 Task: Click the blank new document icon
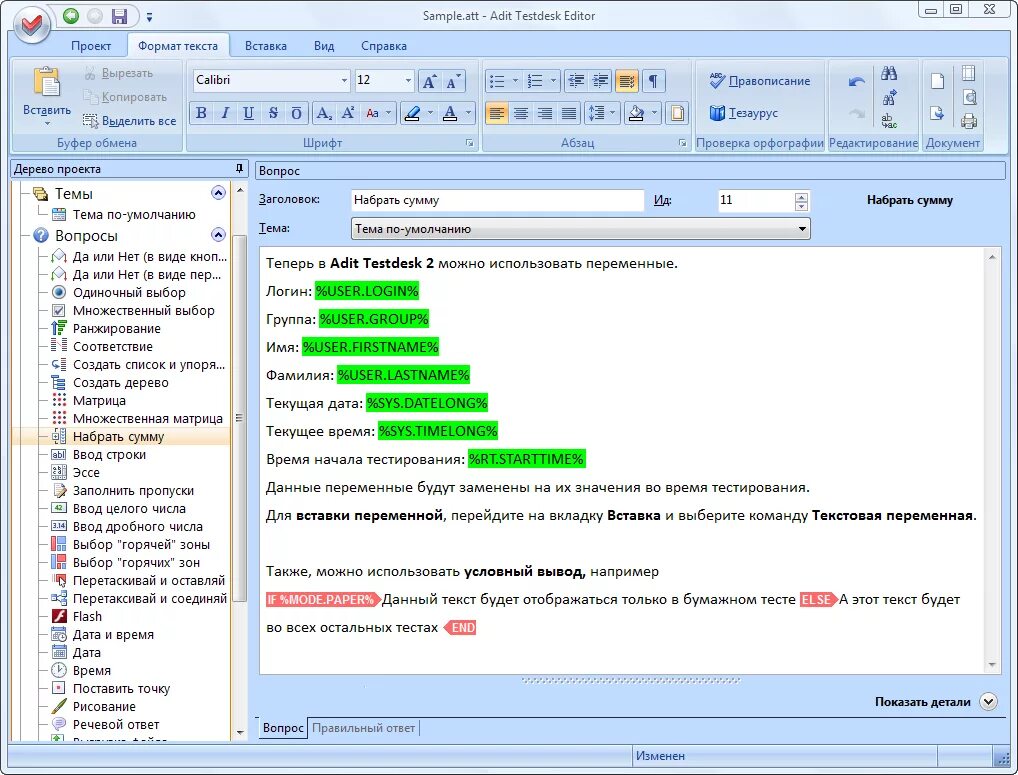pyautogui.click(x=937, y=81)
